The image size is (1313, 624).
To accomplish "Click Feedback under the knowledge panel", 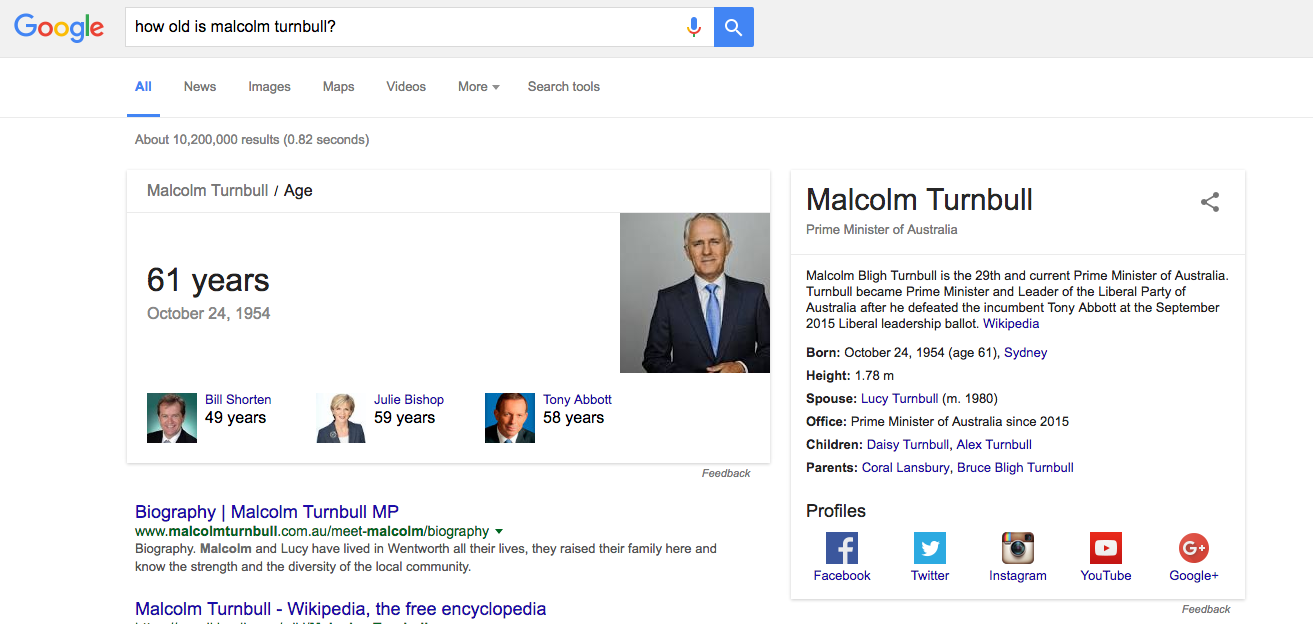I will [x=1206, y=610].
